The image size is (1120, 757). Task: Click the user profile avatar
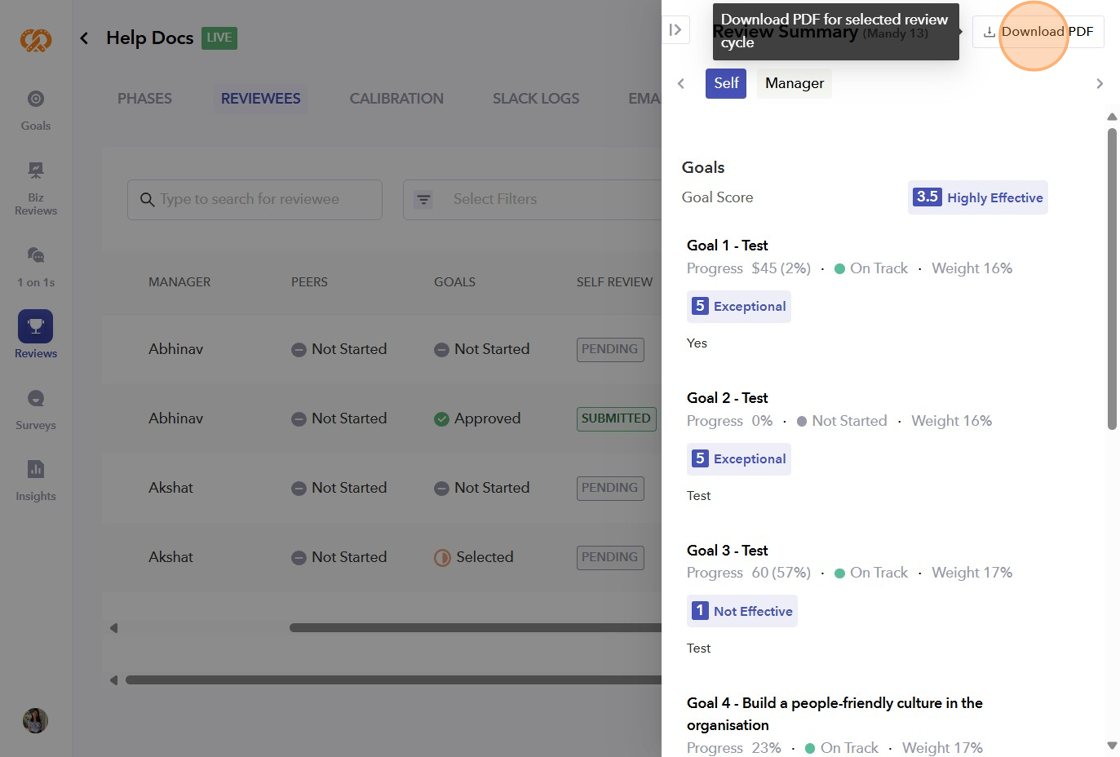(x=35, y=721)
